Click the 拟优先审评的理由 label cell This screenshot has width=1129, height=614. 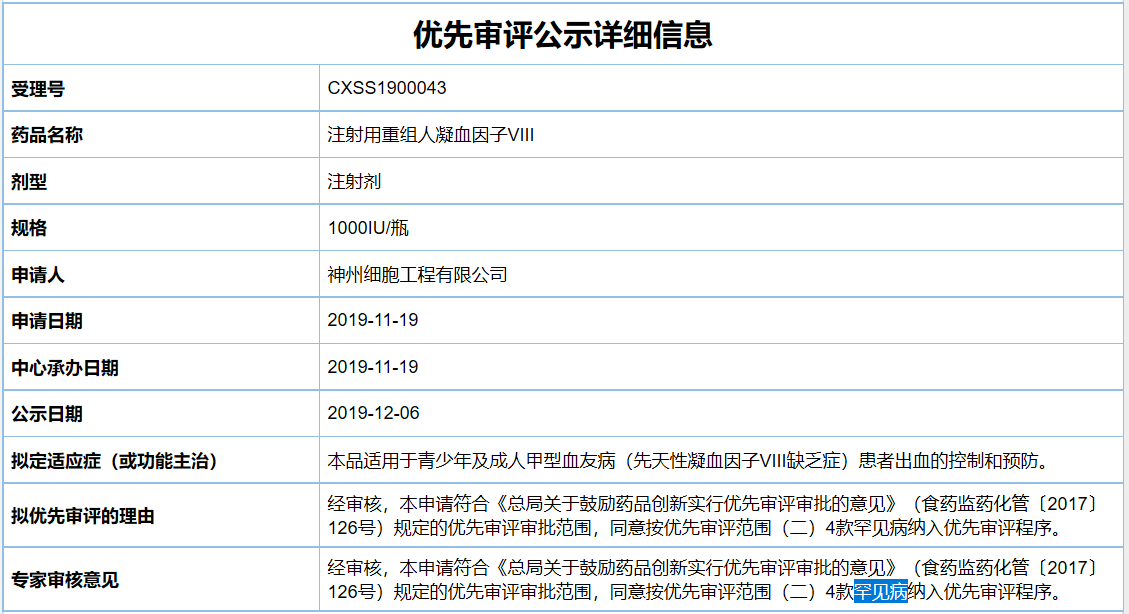82,516
